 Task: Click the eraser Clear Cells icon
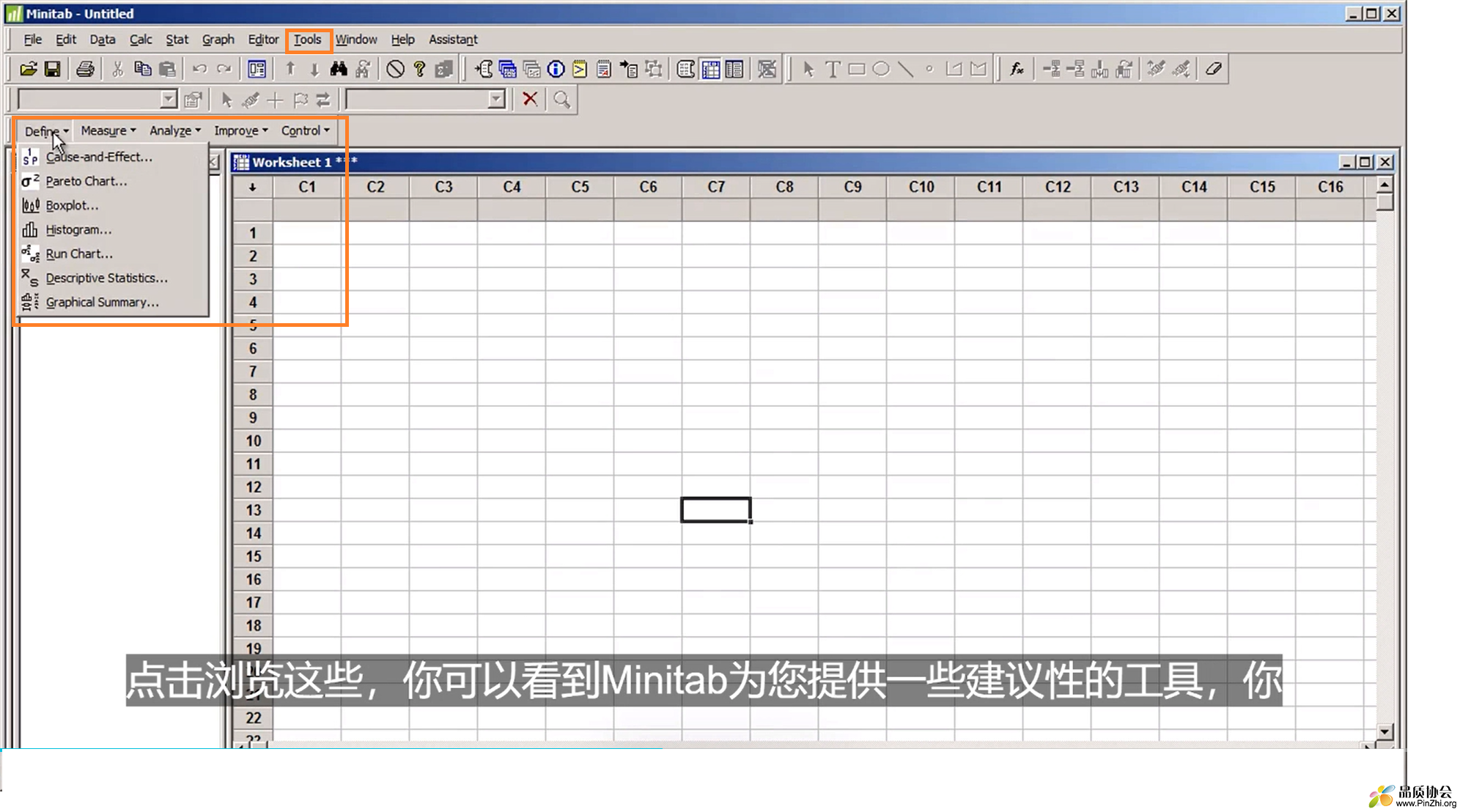coord(1213,69)
